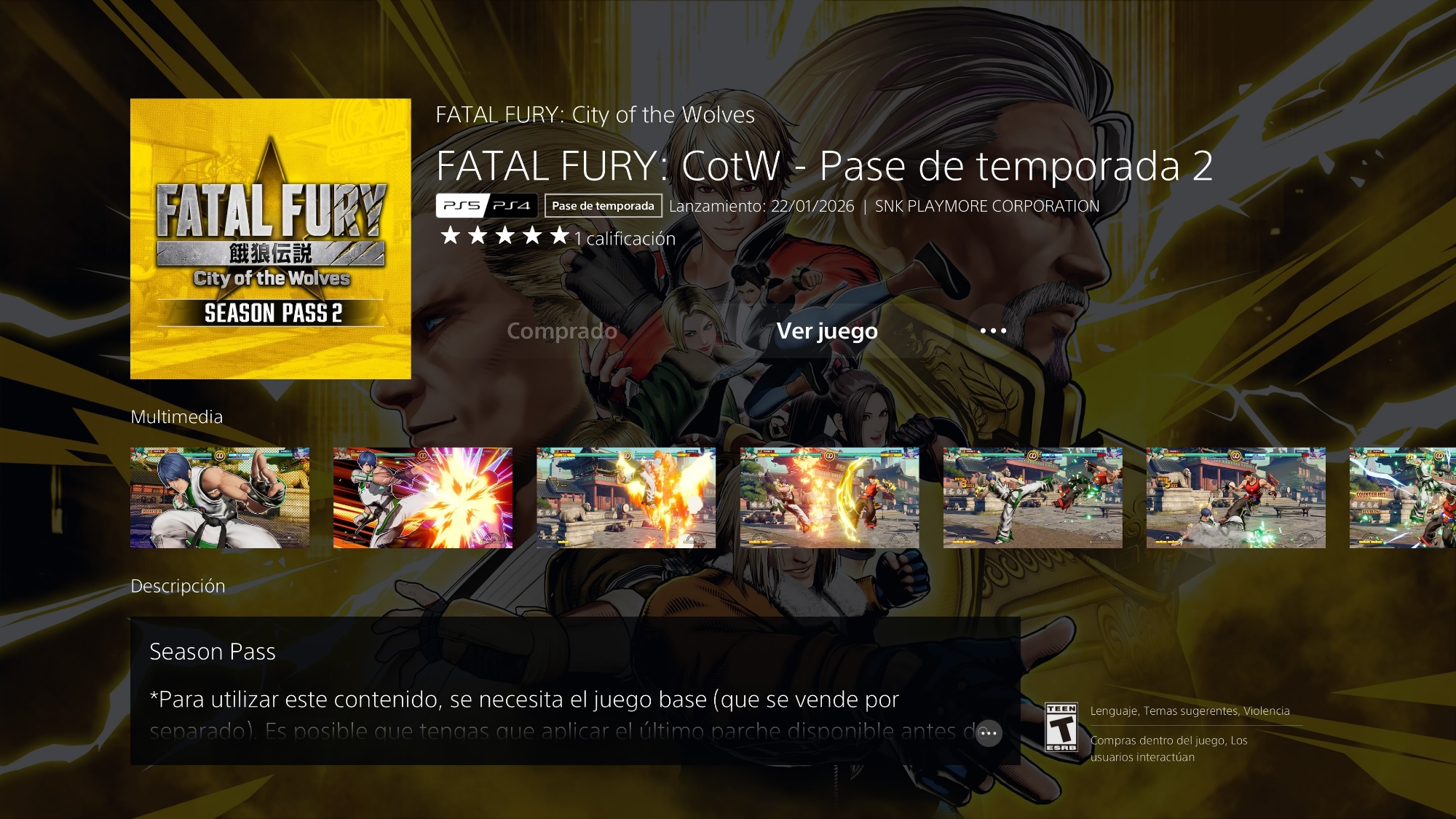Open the first screenshot of white-gi fighter closeup
1456x819 pixels.
pyautogui.click(x=220, y=498)
